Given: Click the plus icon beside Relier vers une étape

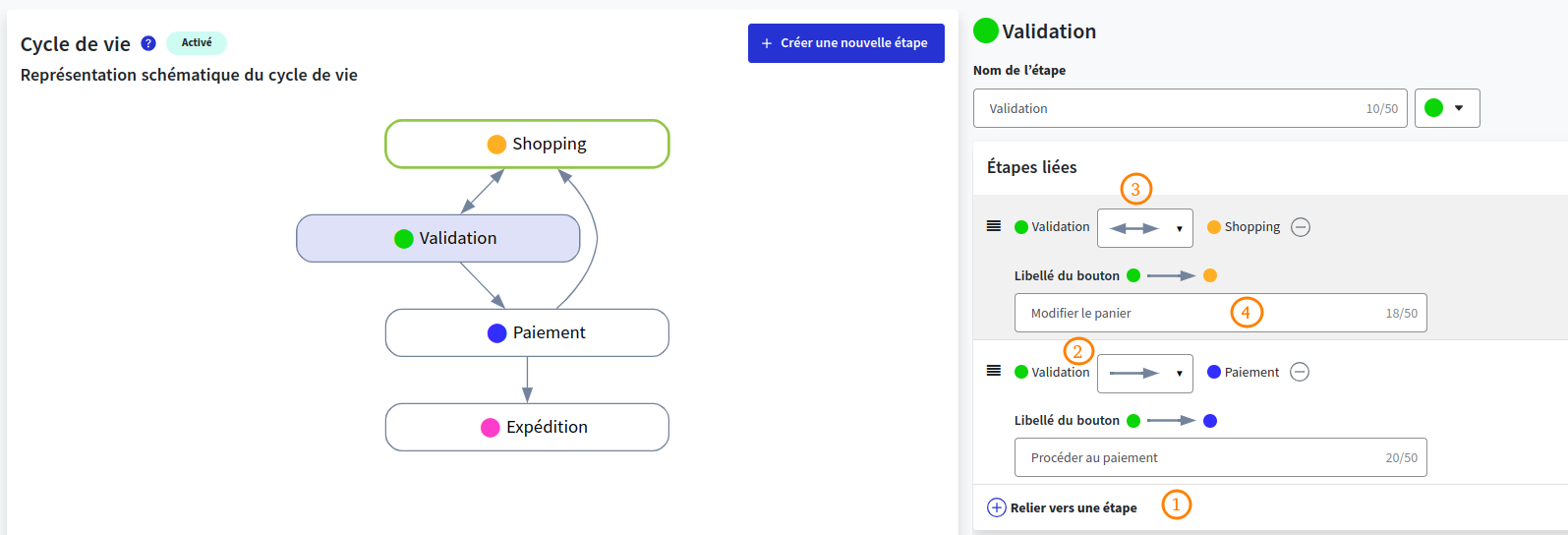Looking at the screenshot, I should tap(996, 507).
